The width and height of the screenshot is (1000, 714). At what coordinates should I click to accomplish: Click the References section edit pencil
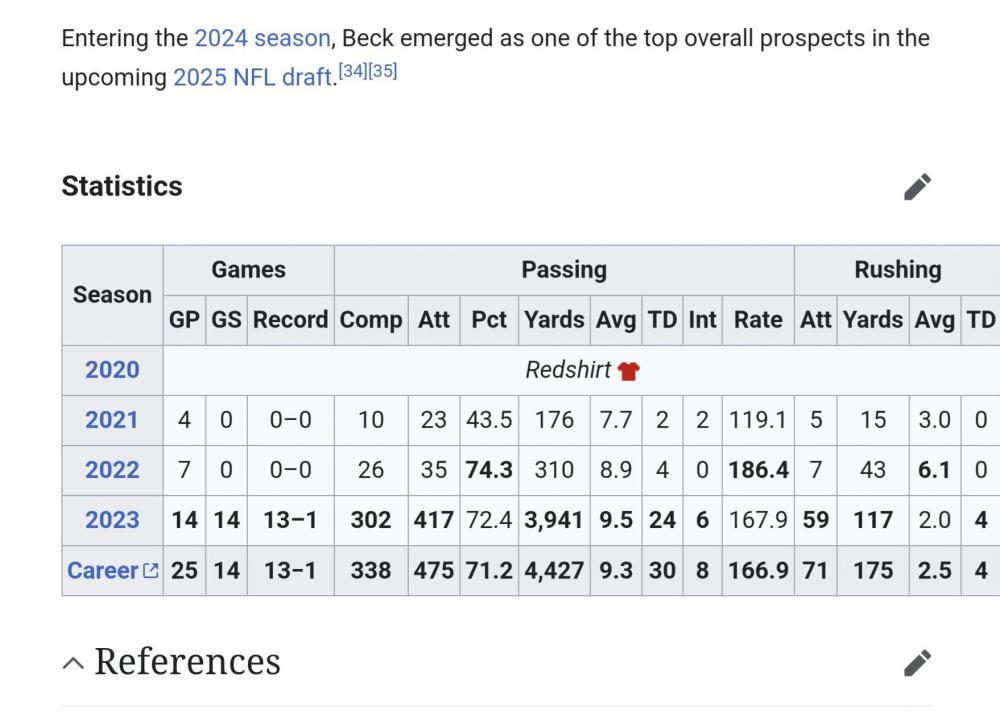pos(917,662)
